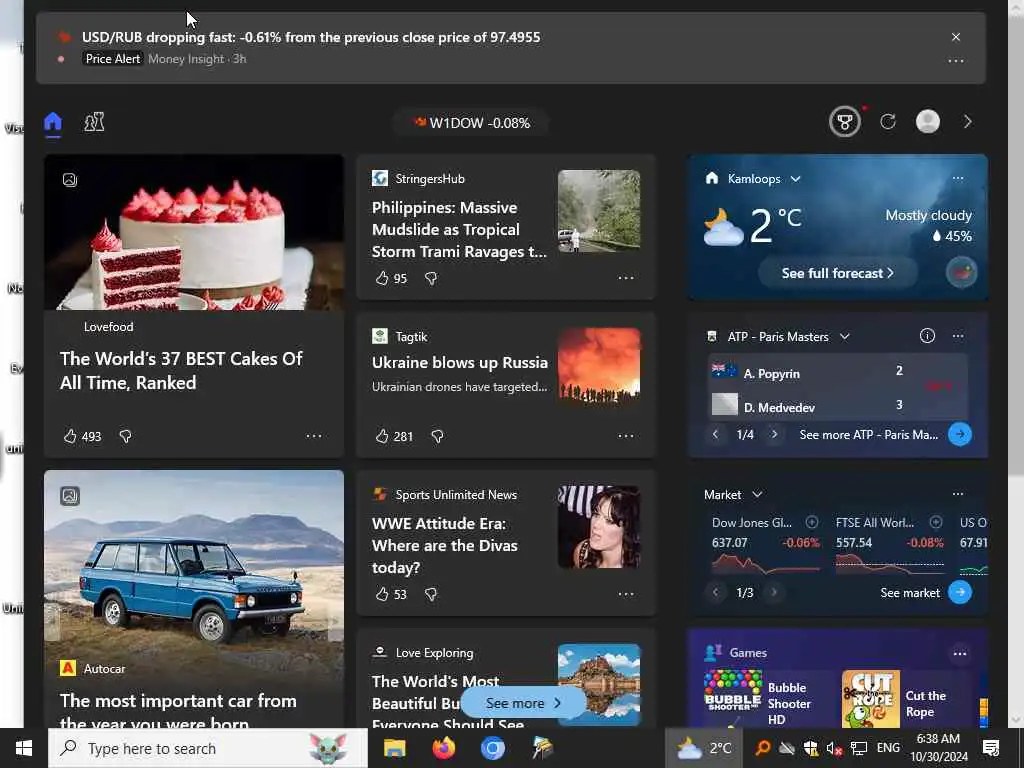Open the rewards trophy icon
1024x768 pixels.
844,122
